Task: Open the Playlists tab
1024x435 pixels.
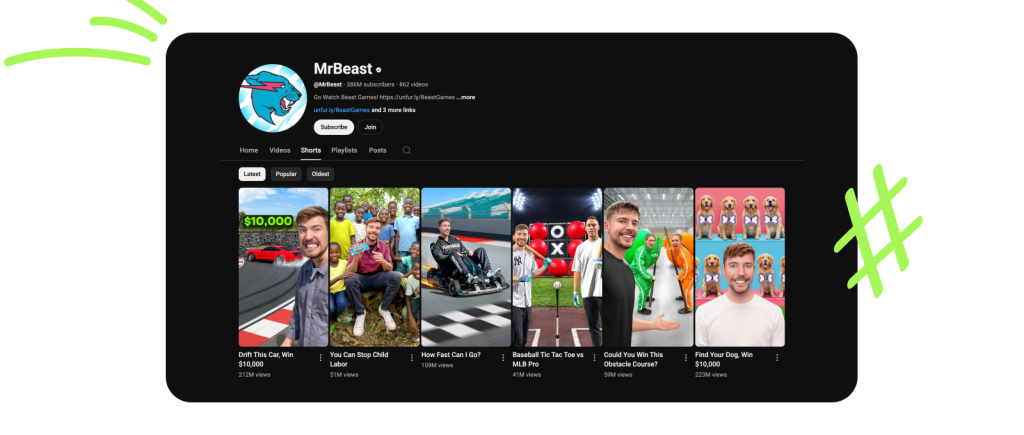Action: (x=344, y=150)
